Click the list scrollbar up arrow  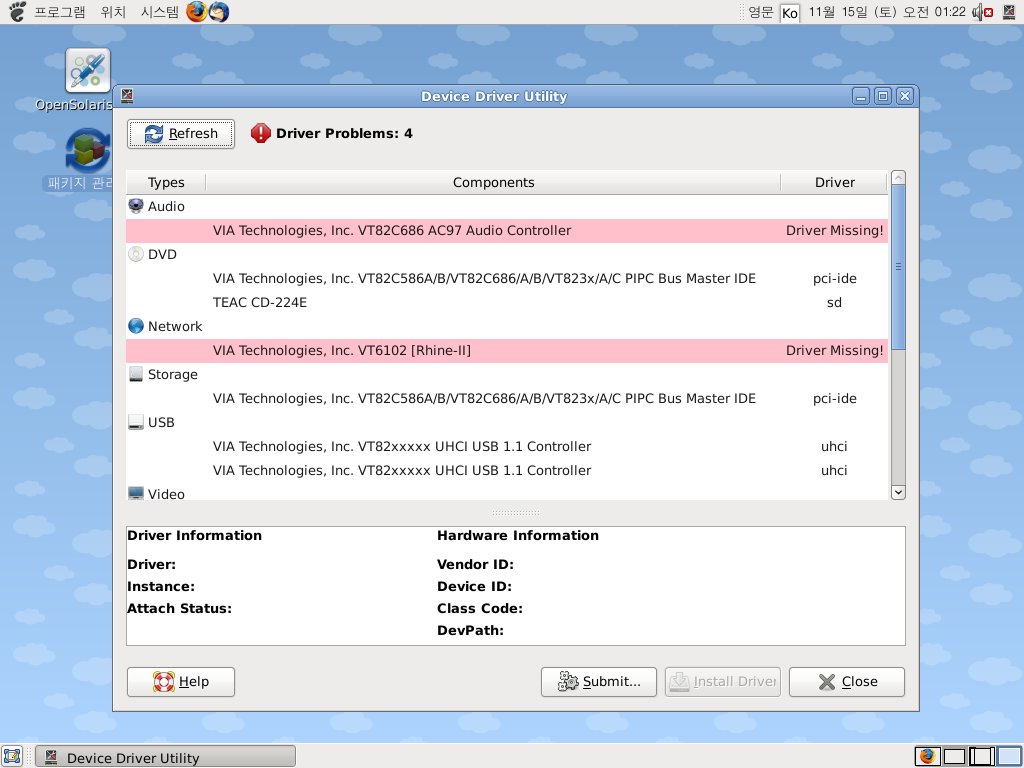tap(899, 178)
